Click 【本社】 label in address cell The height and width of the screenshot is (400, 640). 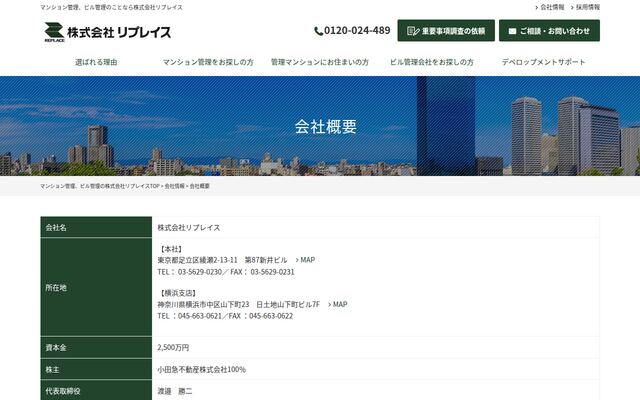[171, 249]
